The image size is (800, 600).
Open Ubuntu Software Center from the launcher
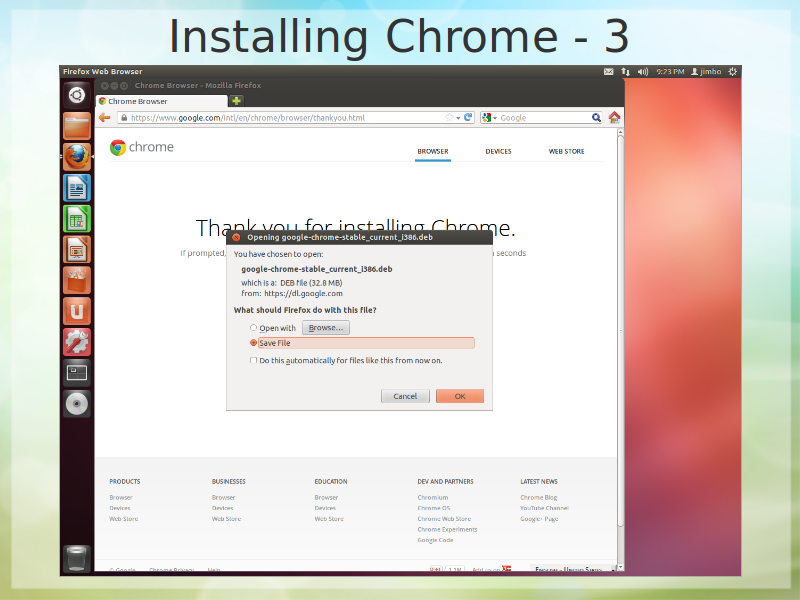77,280
